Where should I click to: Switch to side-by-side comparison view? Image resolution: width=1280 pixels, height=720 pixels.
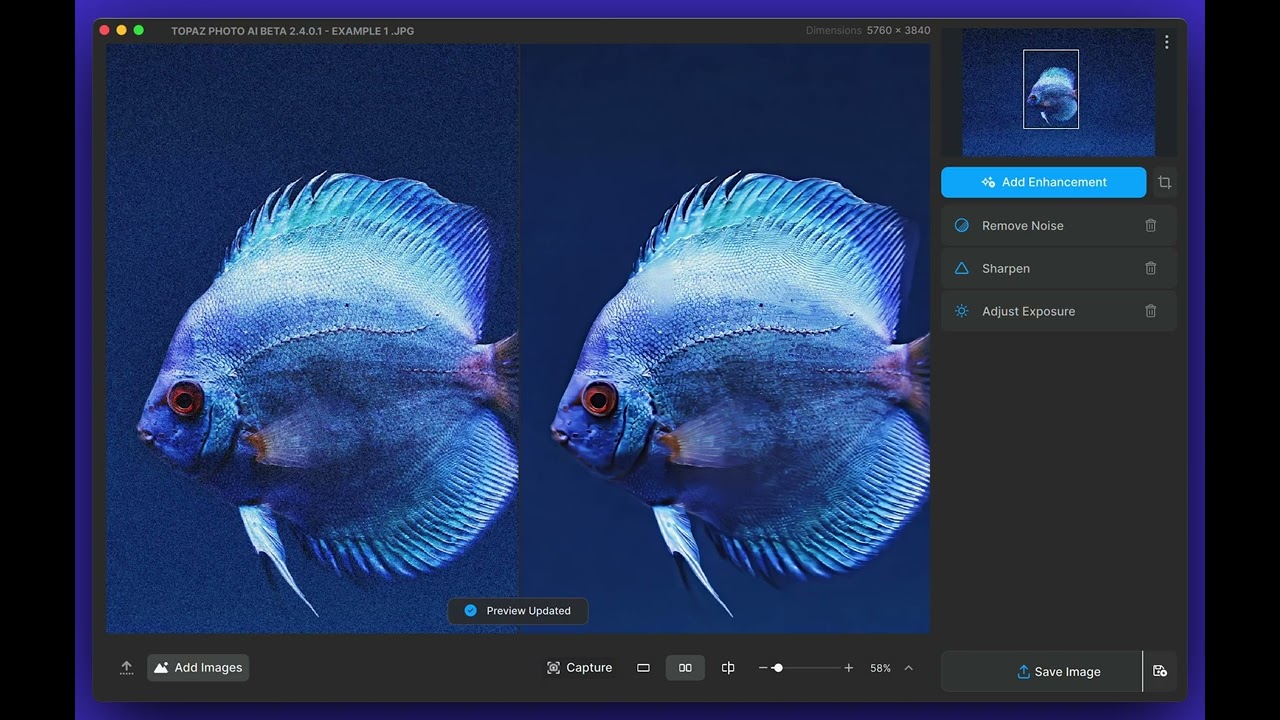tap(685, 668)
